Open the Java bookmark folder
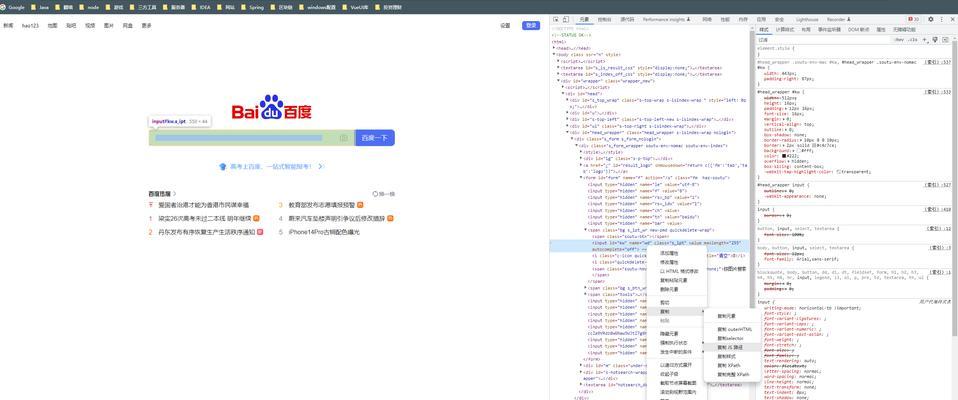This screenshot has width=958, height=400. (x=40, y=7)
